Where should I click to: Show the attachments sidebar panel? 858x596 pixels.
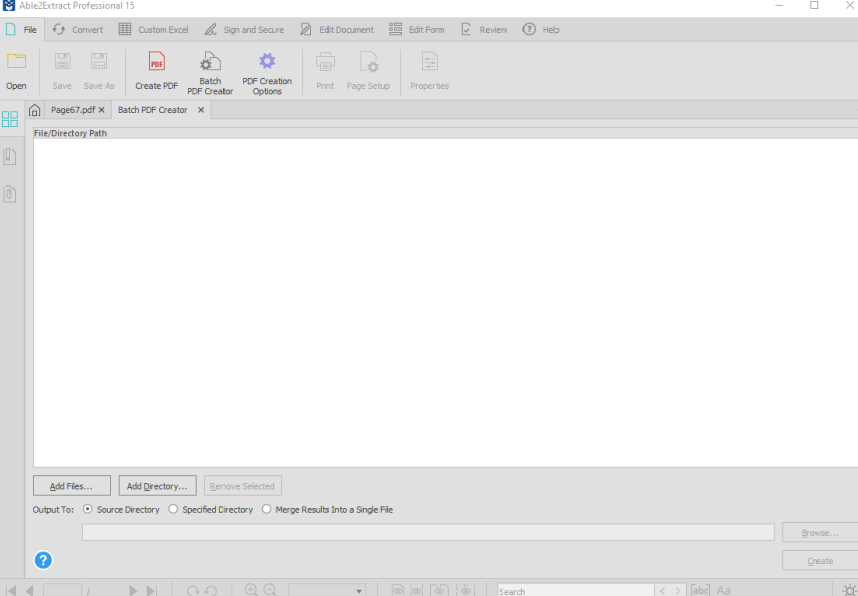tap(10, 193)
